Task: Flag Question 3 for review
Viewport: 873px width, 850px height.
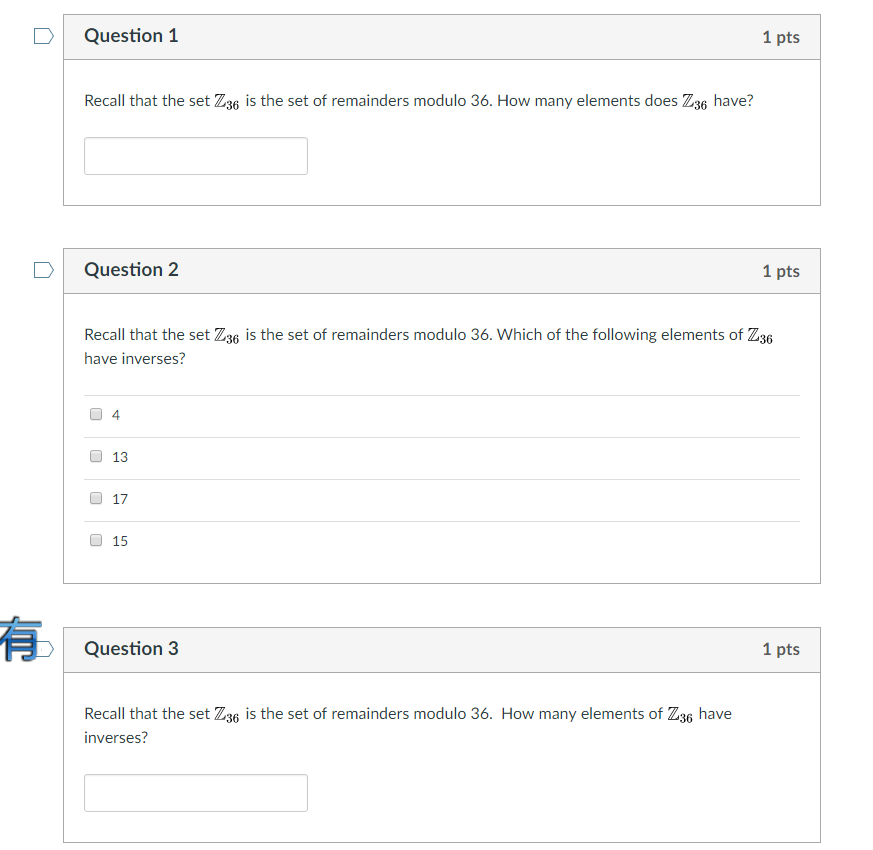Action: pos(42,649)
